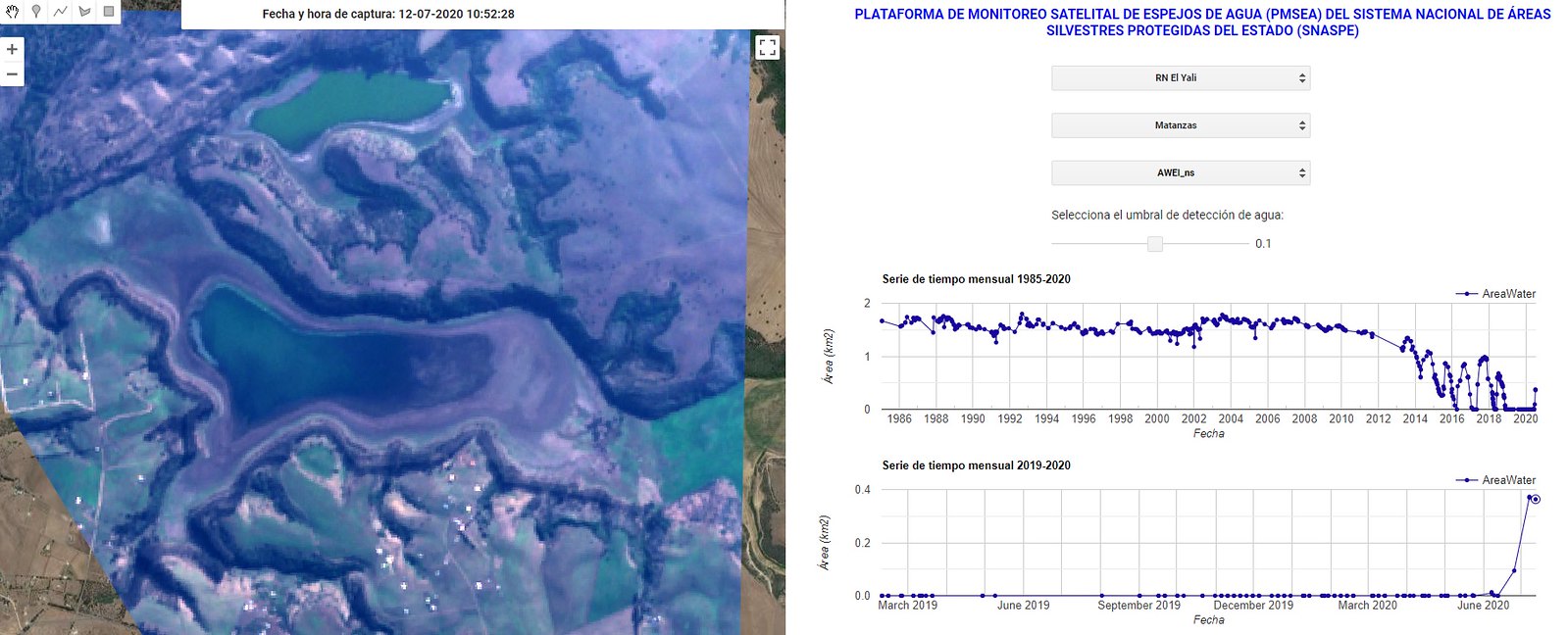
Task: Zoom in on the map
Action: [x=12, y=49]
